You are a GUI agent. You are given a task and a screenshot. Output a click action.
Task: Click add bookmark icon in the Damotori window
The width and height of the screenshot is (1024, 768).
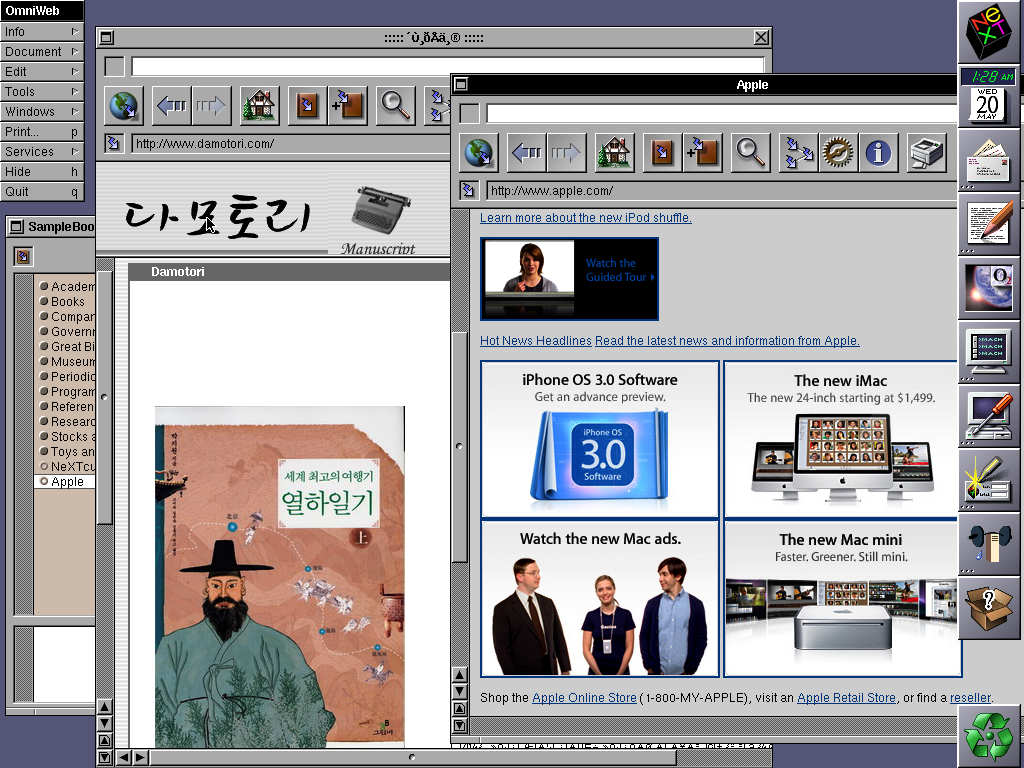(347, 106)
